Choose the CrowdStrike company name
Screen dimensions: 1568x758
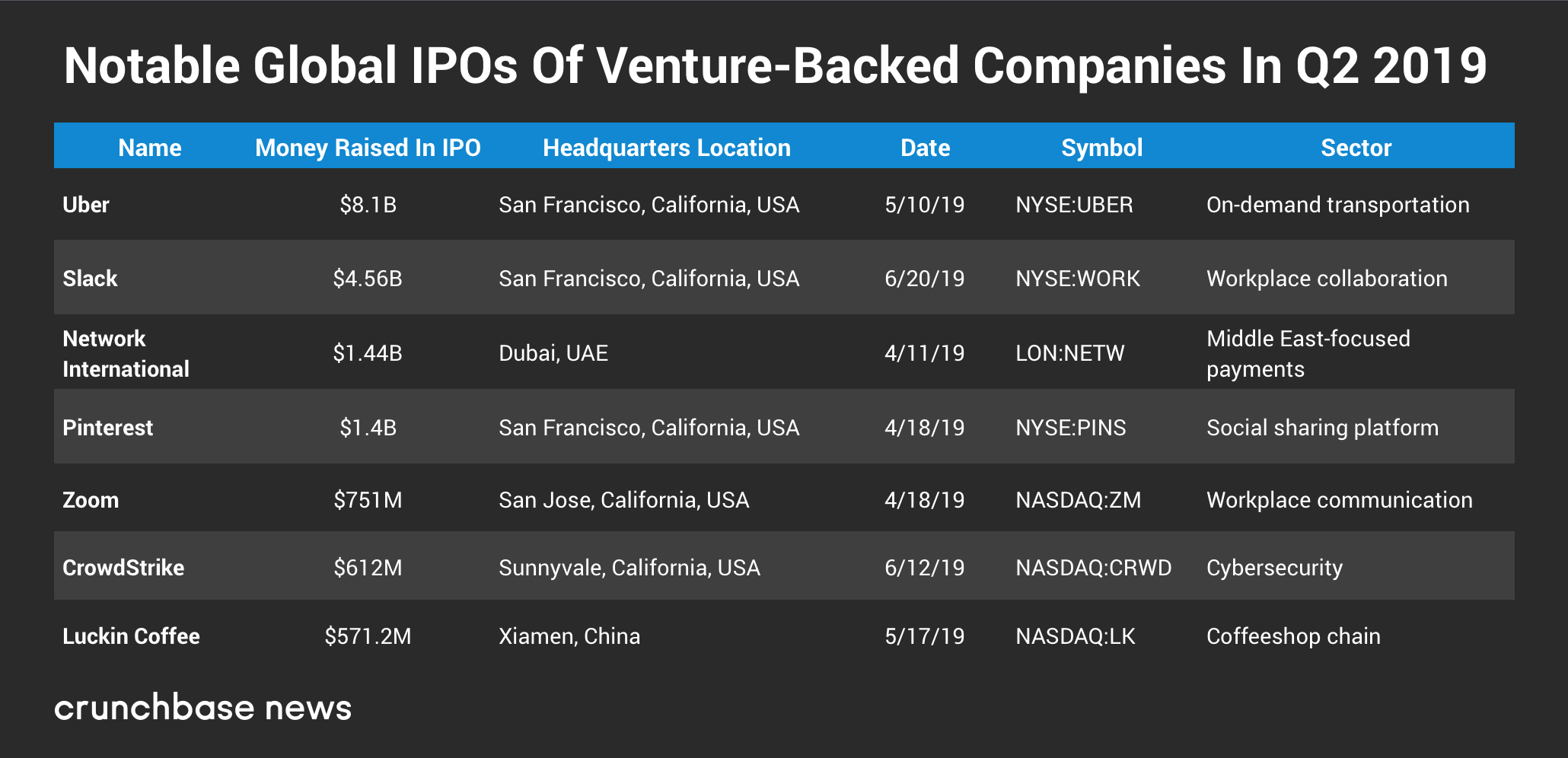tap(123, 568)
